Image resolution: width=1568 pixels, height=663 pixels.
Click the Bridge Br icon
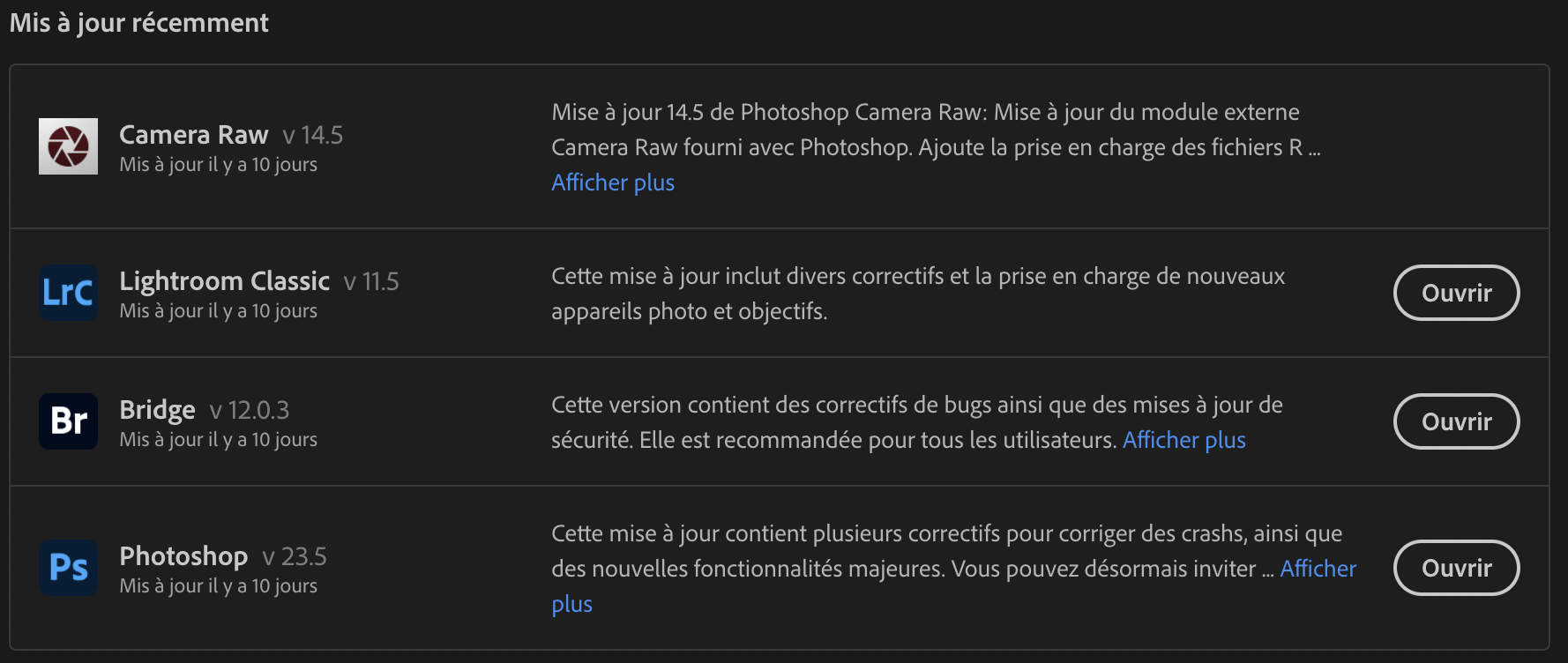point(68,421)
